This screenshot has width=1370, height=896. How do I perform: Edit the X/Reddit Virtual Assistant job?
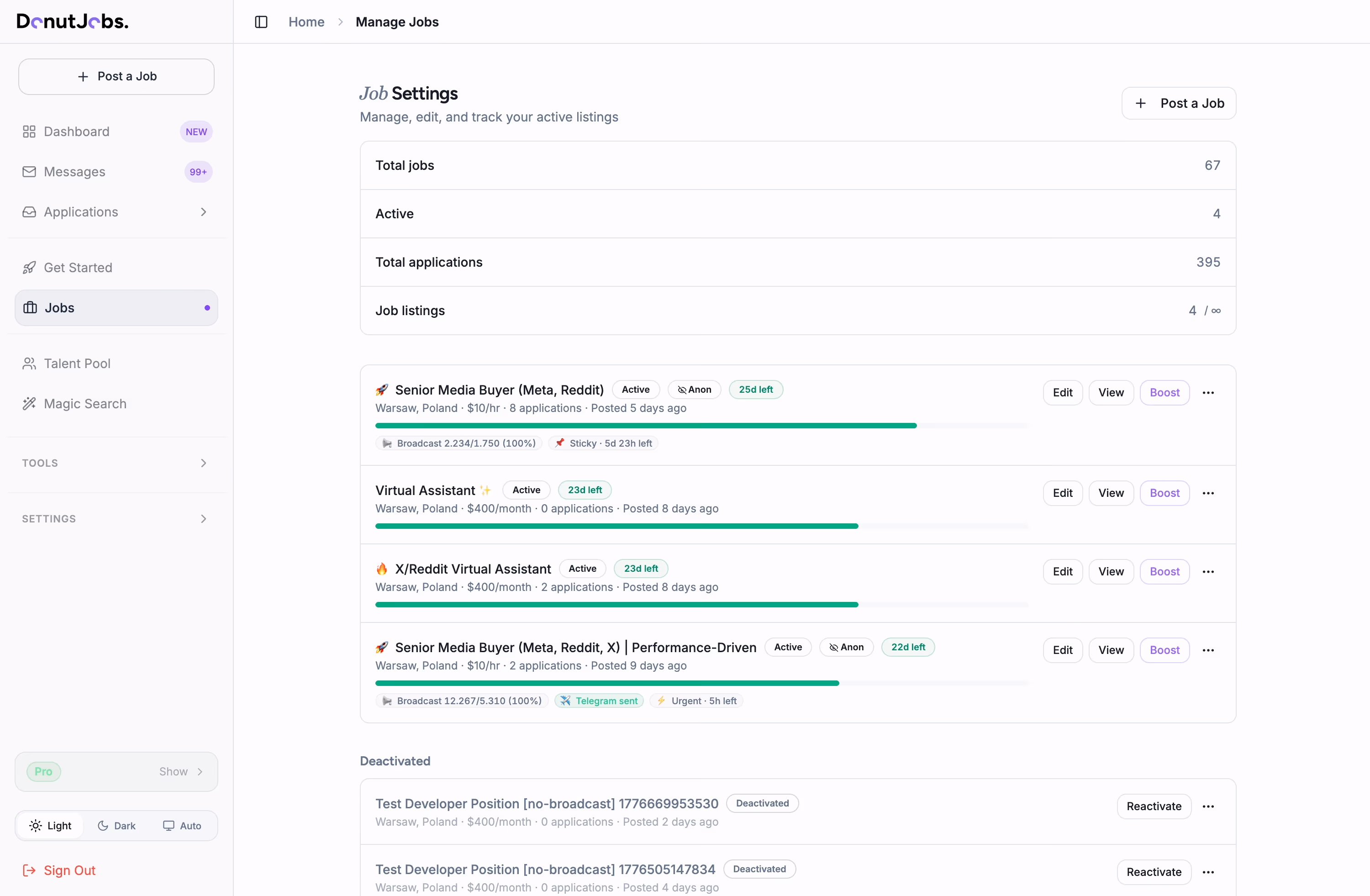tap(1062, 571)
